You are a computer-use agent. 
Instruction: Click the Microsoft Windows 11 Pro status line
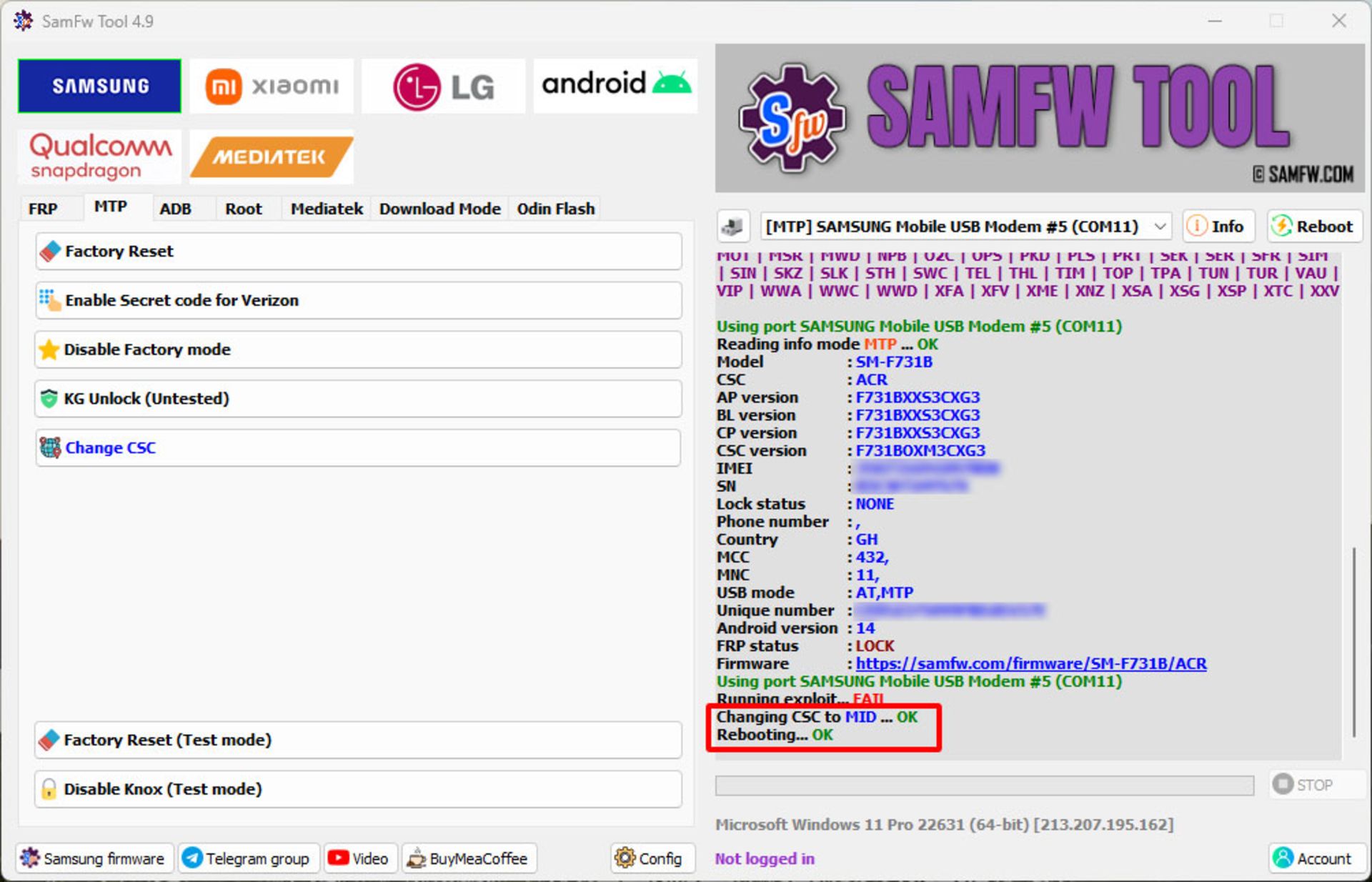(944, 825)
